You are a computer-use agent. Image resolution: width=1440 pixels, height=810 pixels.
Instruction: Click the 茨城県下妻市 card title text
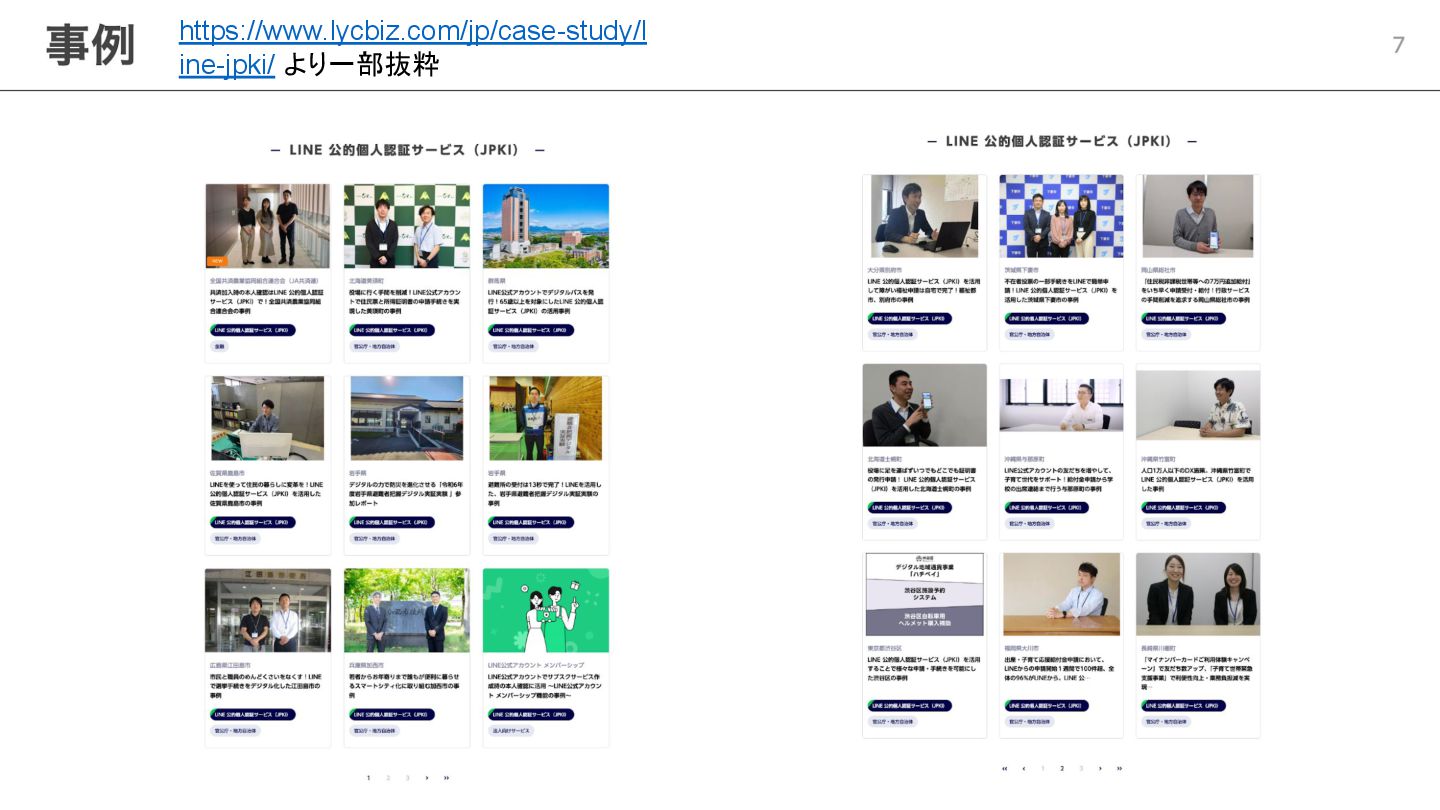click(1061, 290)
